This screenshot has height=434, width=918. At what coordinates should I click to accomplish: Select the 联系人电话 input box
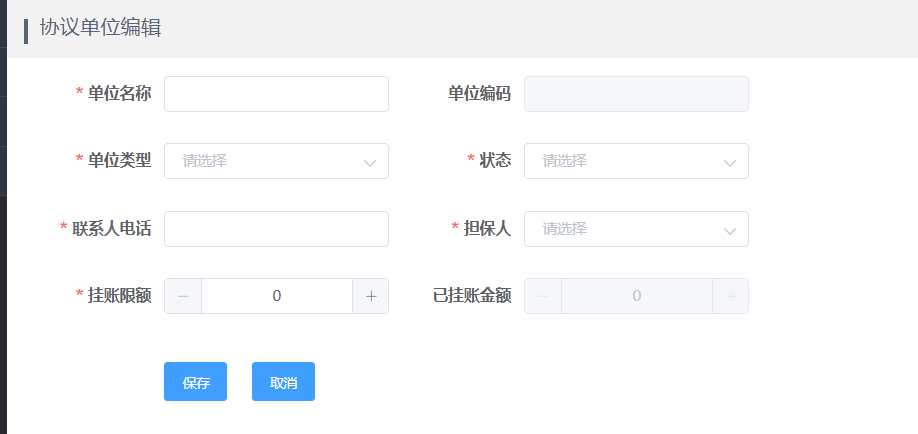(276, 229)
